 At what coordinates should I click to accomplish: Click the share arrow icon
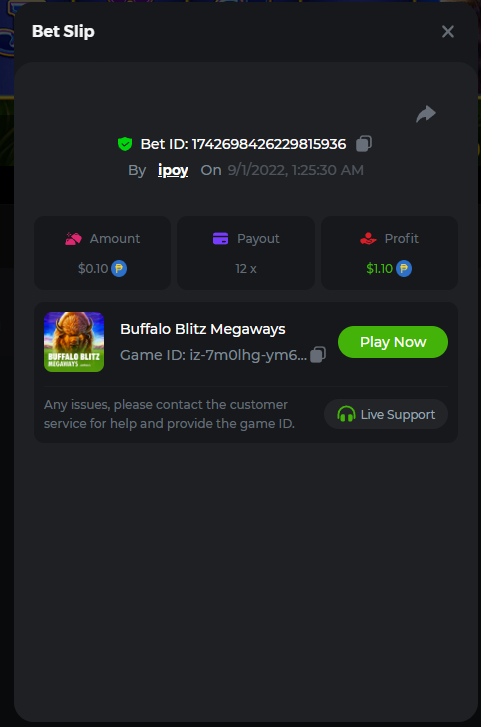point(426,114)
